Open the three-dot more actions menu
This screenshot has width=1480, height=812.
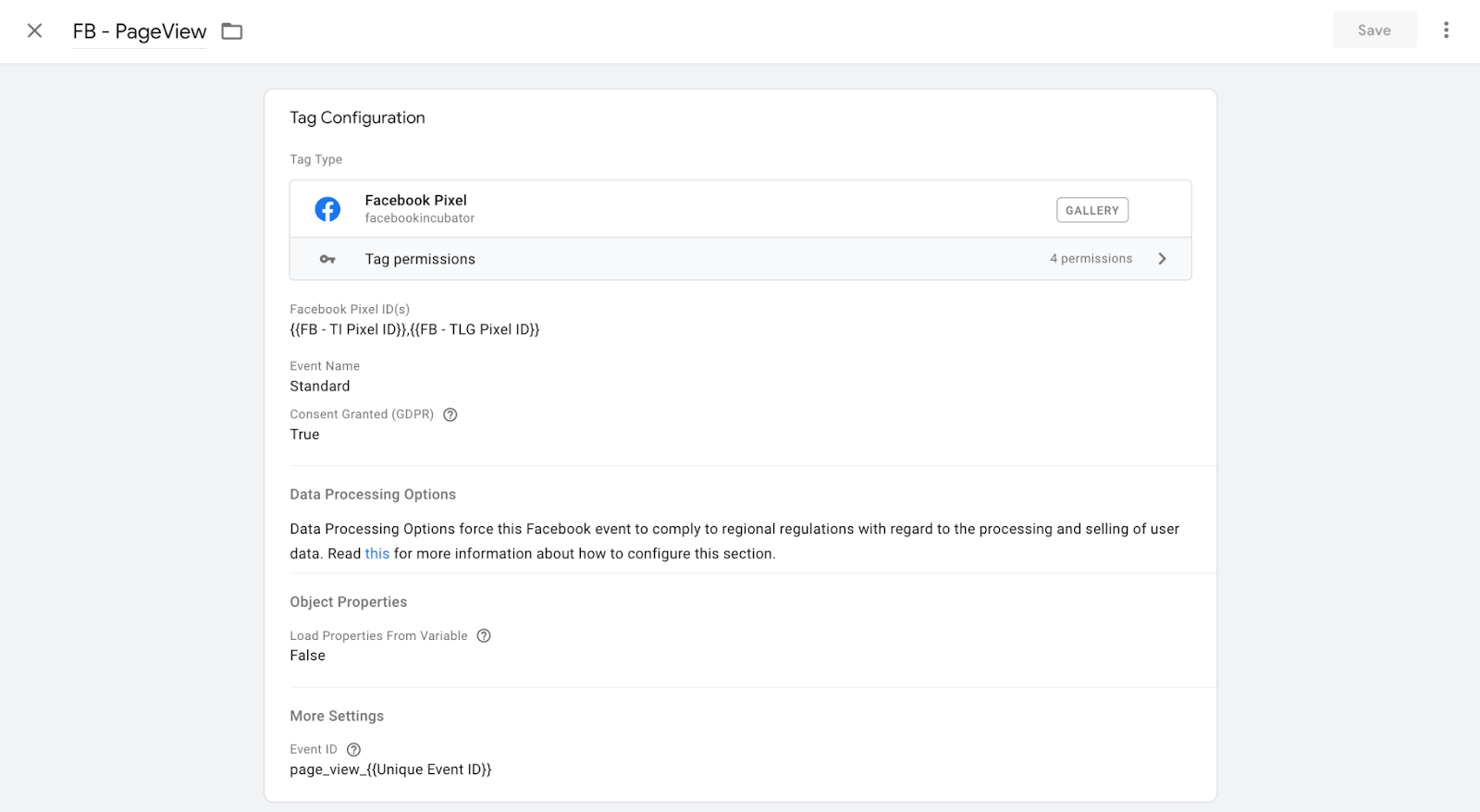tap(1446, 31)
